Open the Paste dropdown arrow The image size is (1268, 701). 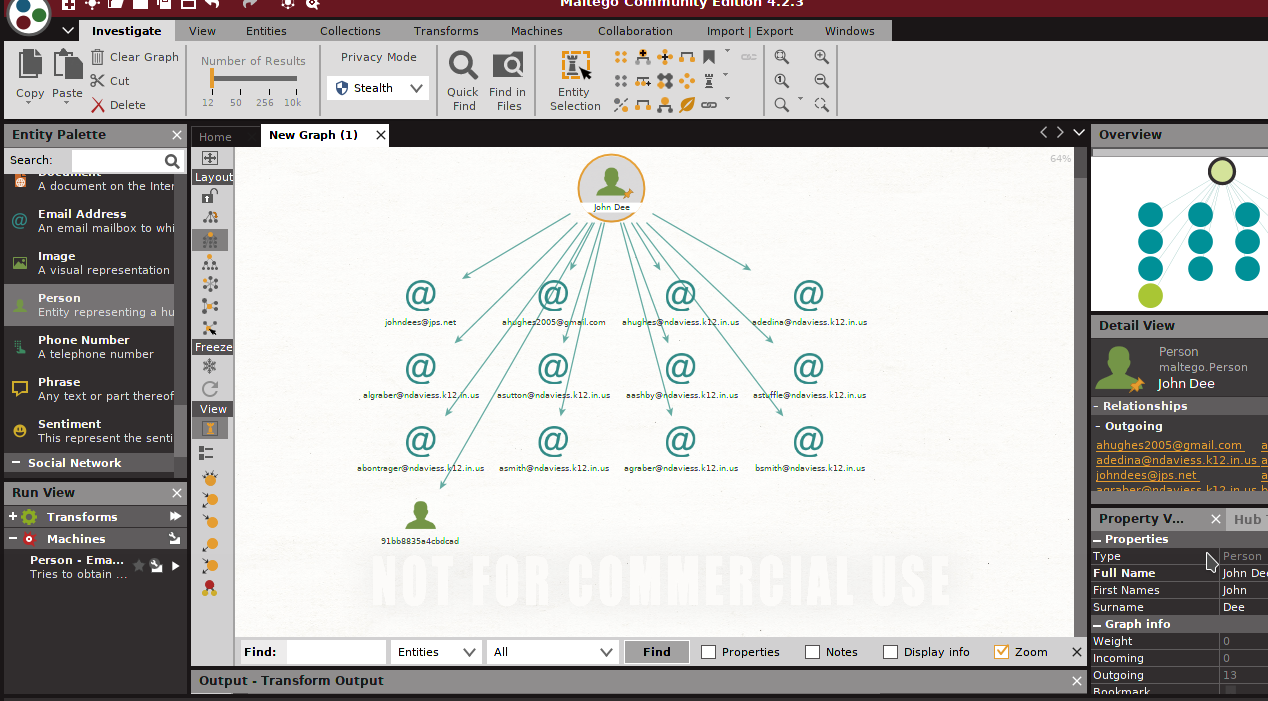click(67, 103)
